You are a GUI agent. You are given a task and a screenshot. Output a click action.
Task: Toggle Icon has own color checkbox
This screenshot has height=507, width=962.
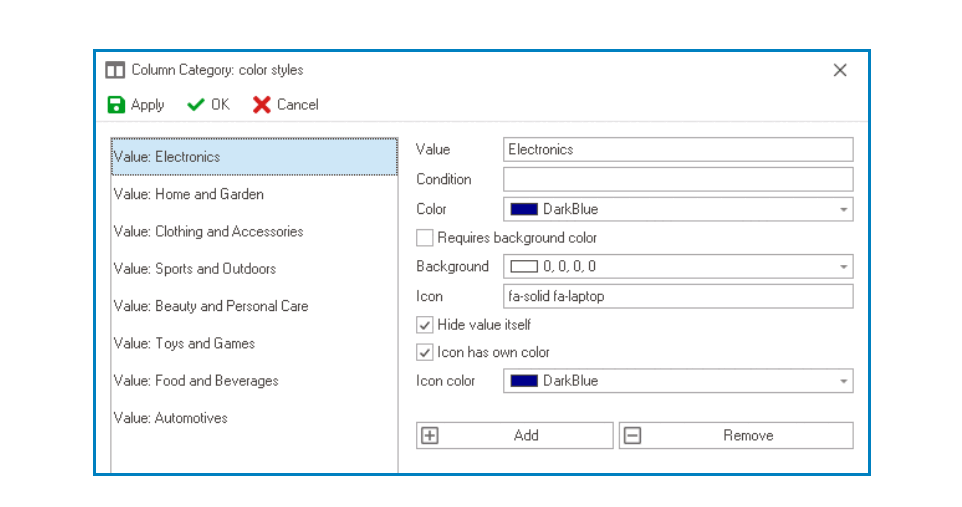pos(425,352)
